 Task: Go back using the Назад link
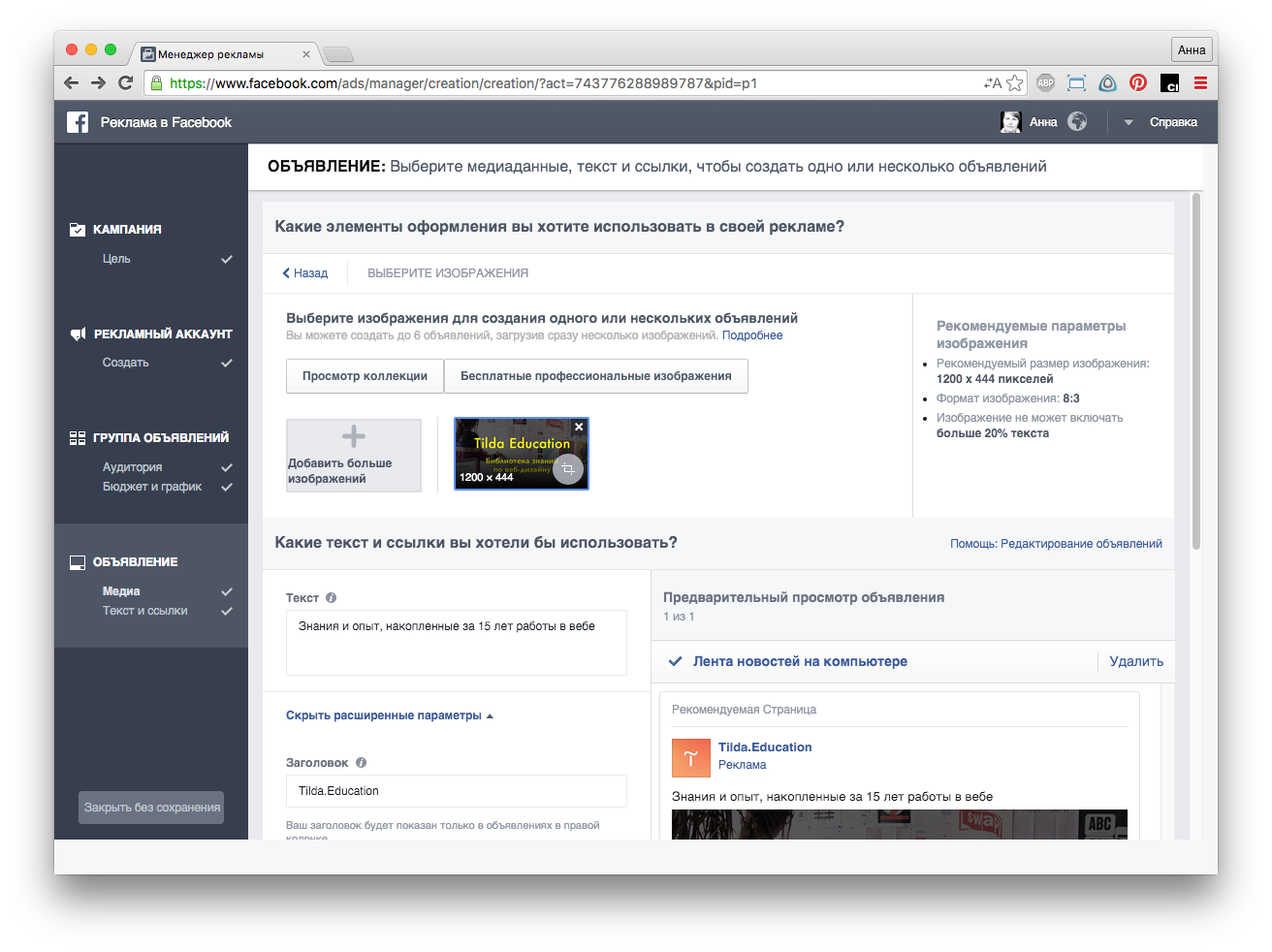pyautogui.click(x=305, y=273)
